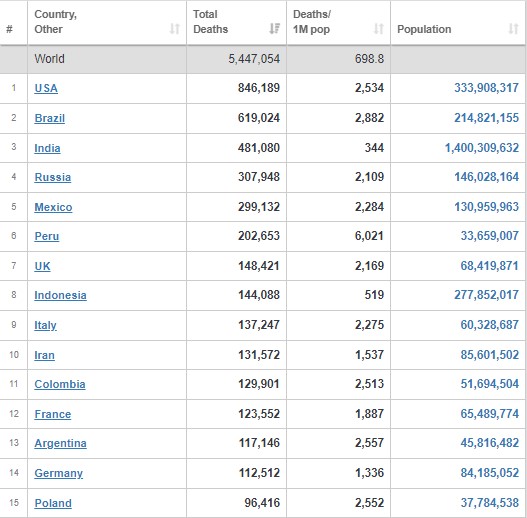
Task: Sort by Population column arrow icon
Action: (513, 29)
